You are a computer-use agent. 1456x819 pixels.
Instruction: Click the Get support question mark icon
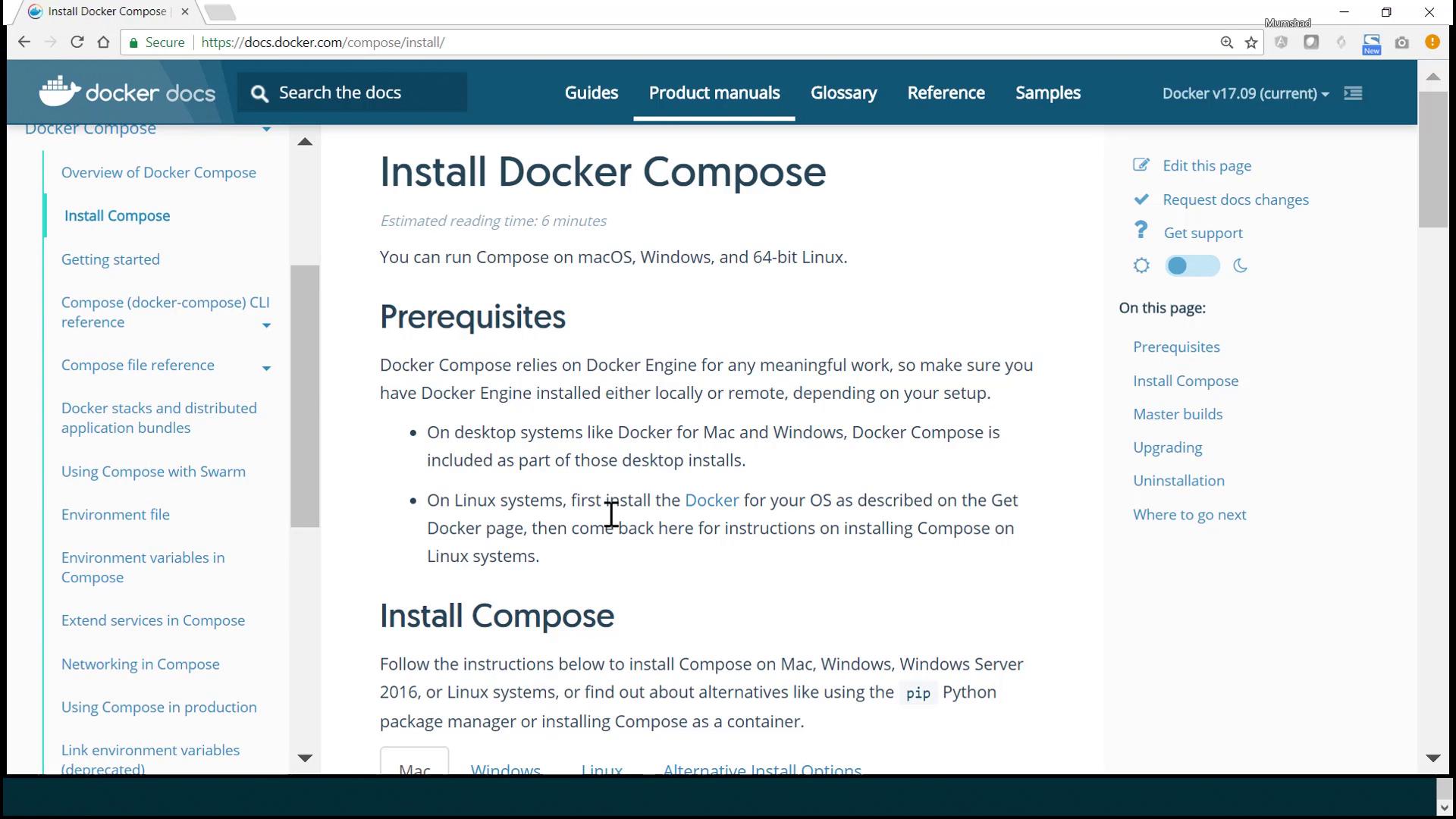point(1141,231)
